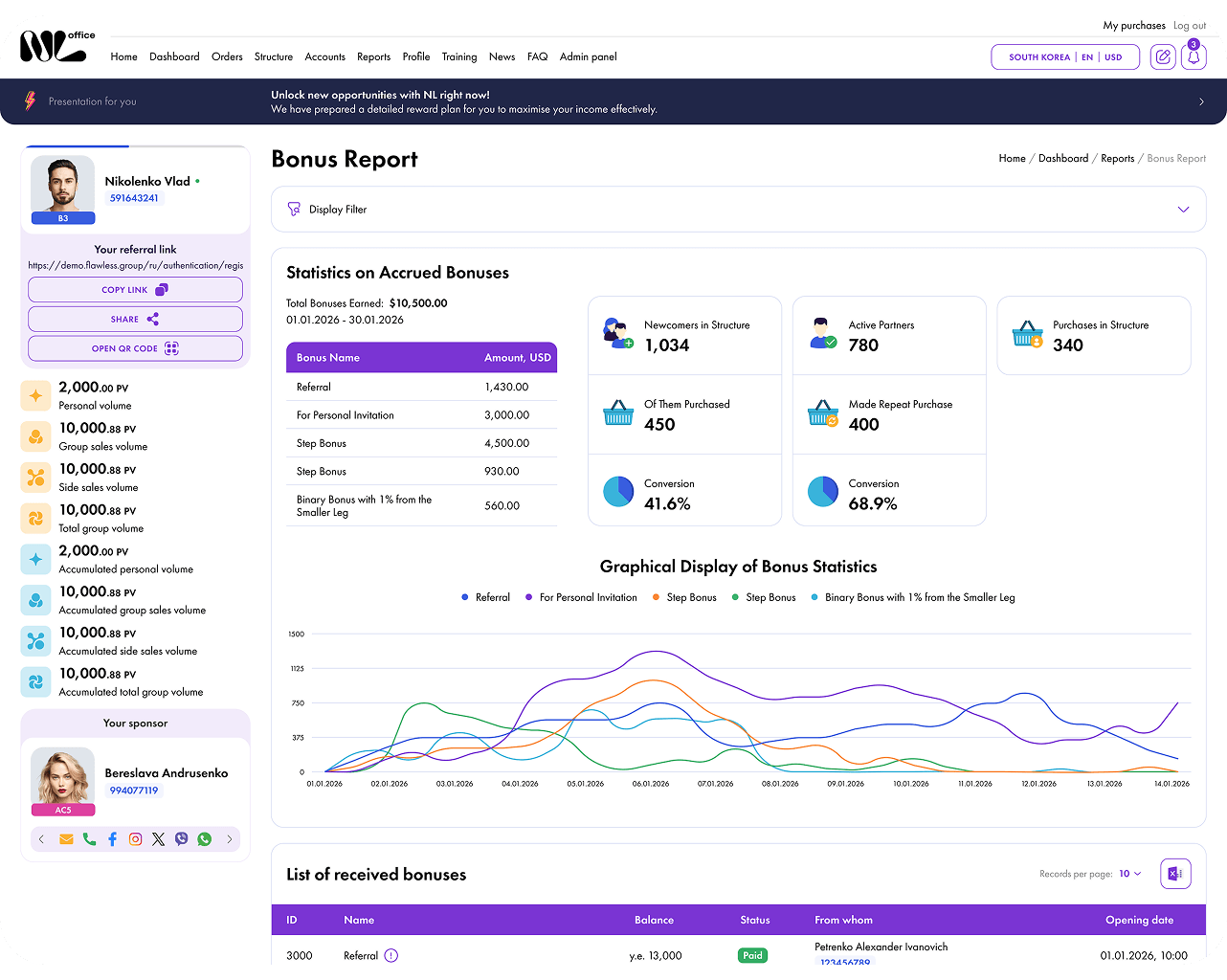Click the Log out link
Screen dimensions: 1227x980
(x=1190, y=26)
